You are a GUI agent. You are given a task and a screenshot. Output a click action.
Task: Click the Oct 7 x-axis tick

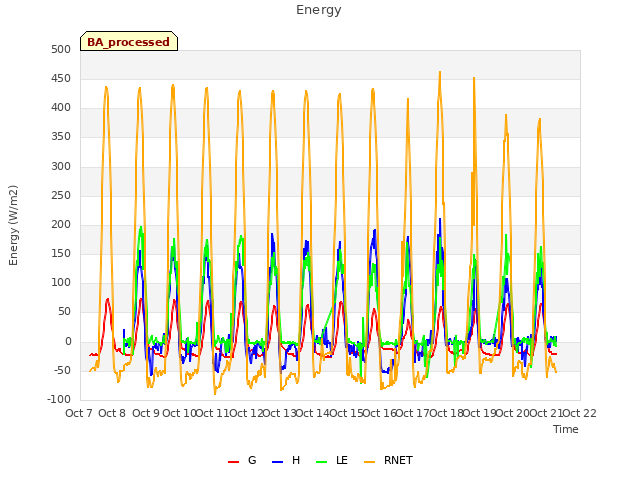(x=79, y=413)
